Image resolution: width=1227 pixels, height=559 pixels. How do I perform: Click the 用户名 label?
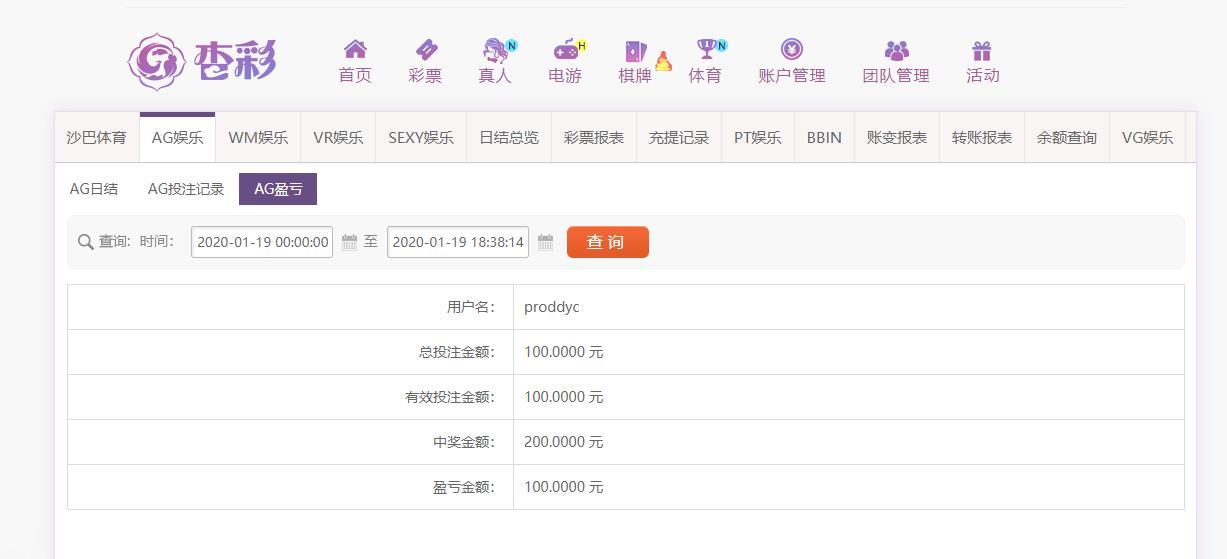[471, 307]
